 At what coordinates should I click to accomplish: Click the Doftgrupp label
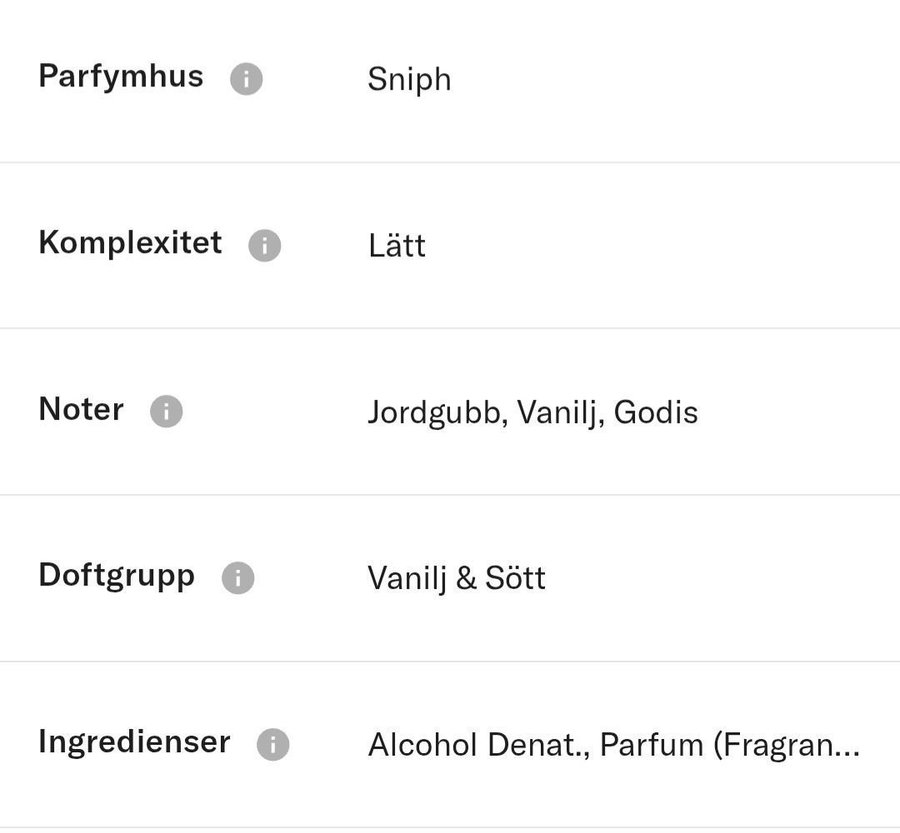[116, 576]
